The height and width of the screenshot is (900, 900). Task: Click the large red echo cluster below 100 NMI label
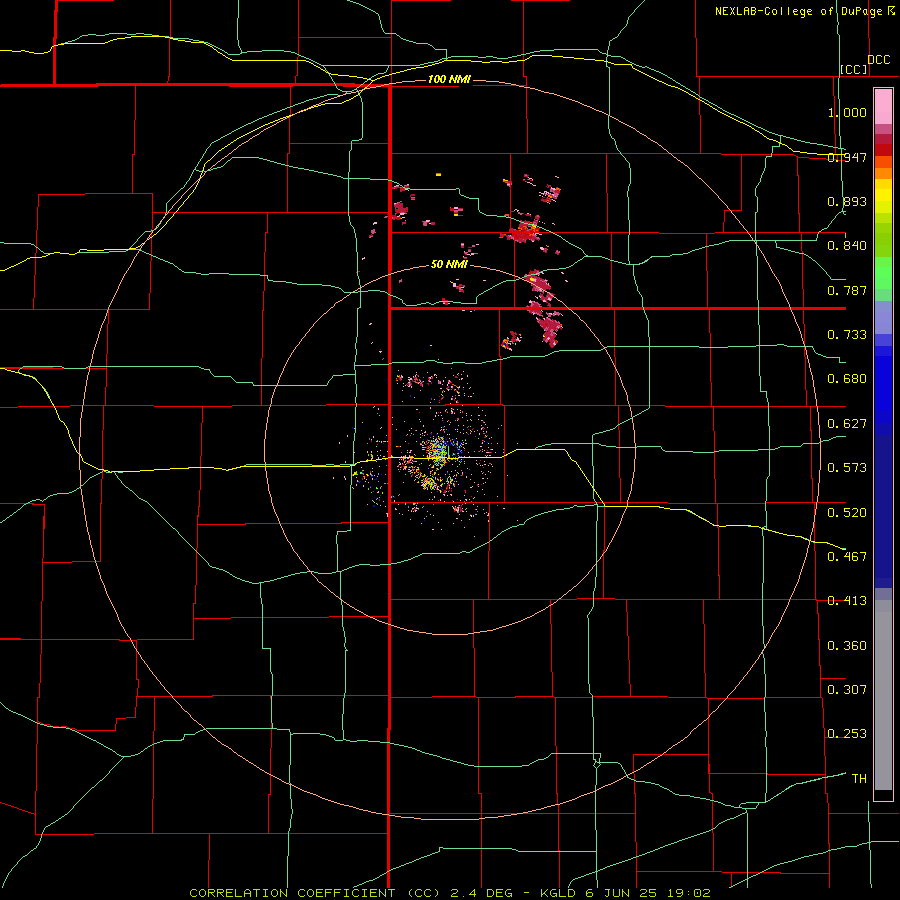tap(521, 231)
